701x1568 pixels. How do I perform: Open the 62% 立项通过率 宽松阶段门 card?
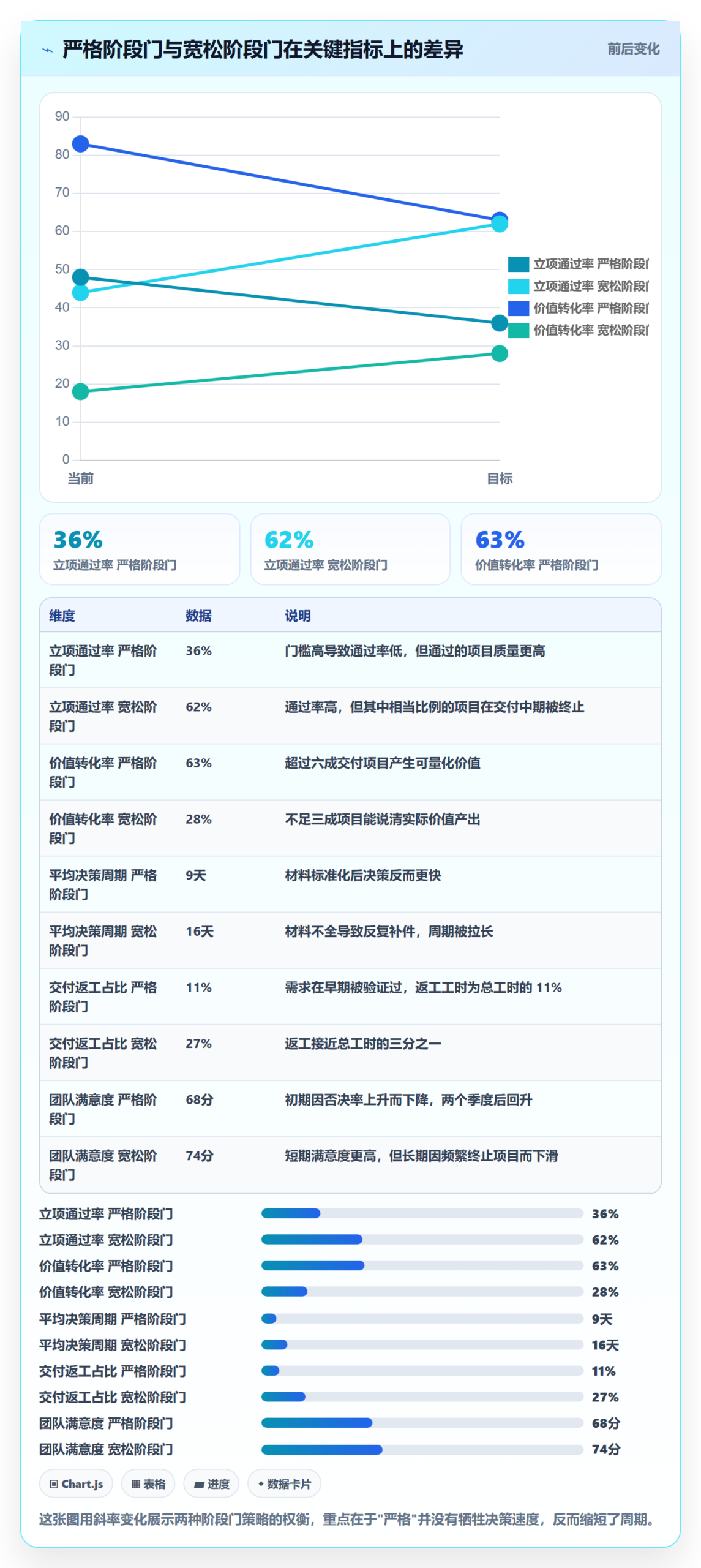coord(350,549)
